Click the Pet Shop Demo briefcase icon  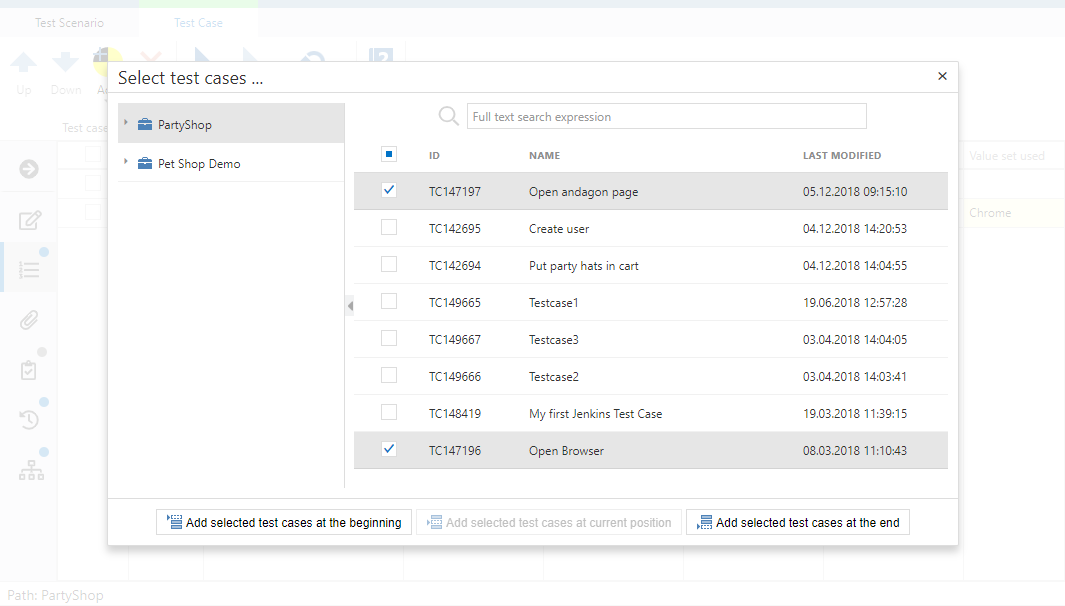145,164
